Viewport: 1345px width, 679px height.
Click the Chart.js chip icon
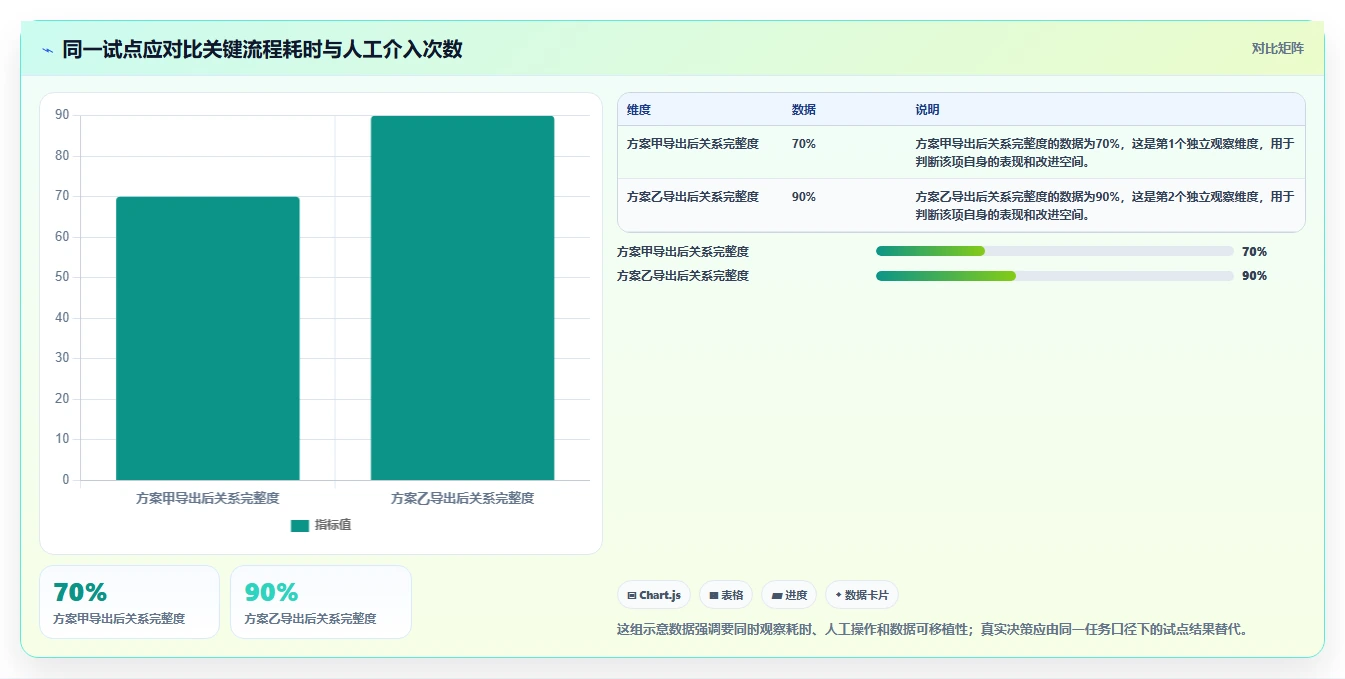(x=632, y=595)
